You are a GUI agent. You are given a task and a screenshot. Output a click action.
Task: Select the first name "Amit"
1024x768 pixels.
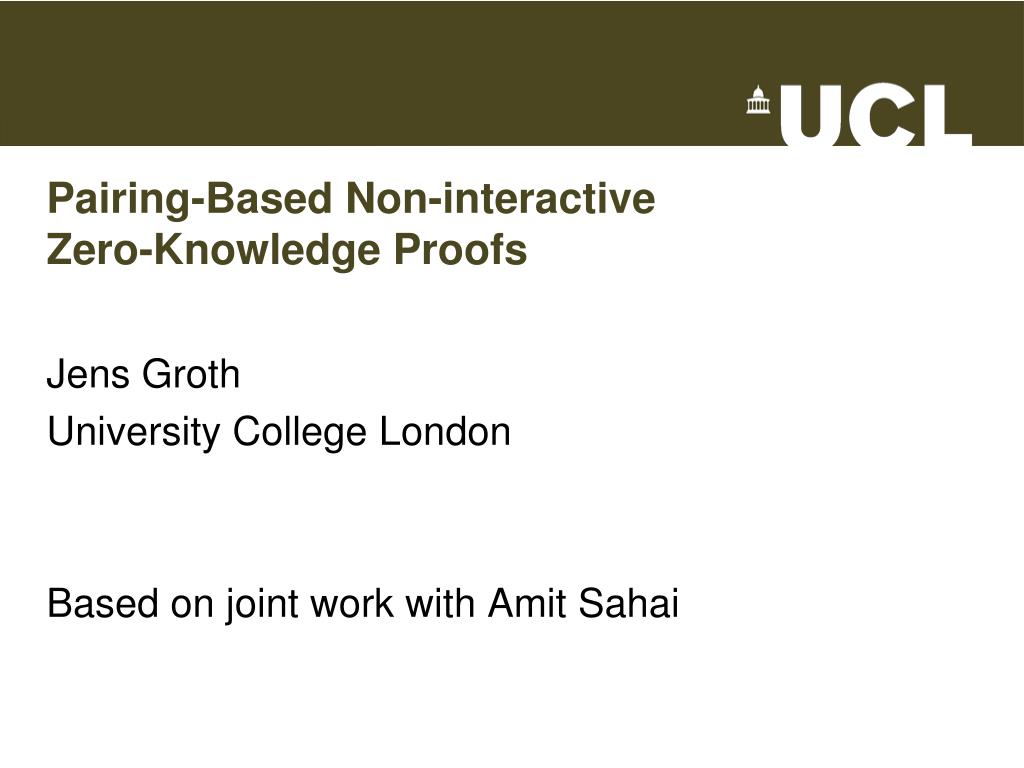(521, 604)
